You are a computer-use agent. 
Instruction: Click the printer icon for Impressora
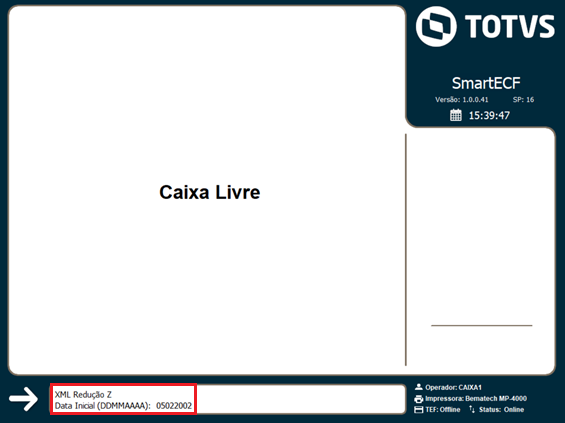click(418, 398)
